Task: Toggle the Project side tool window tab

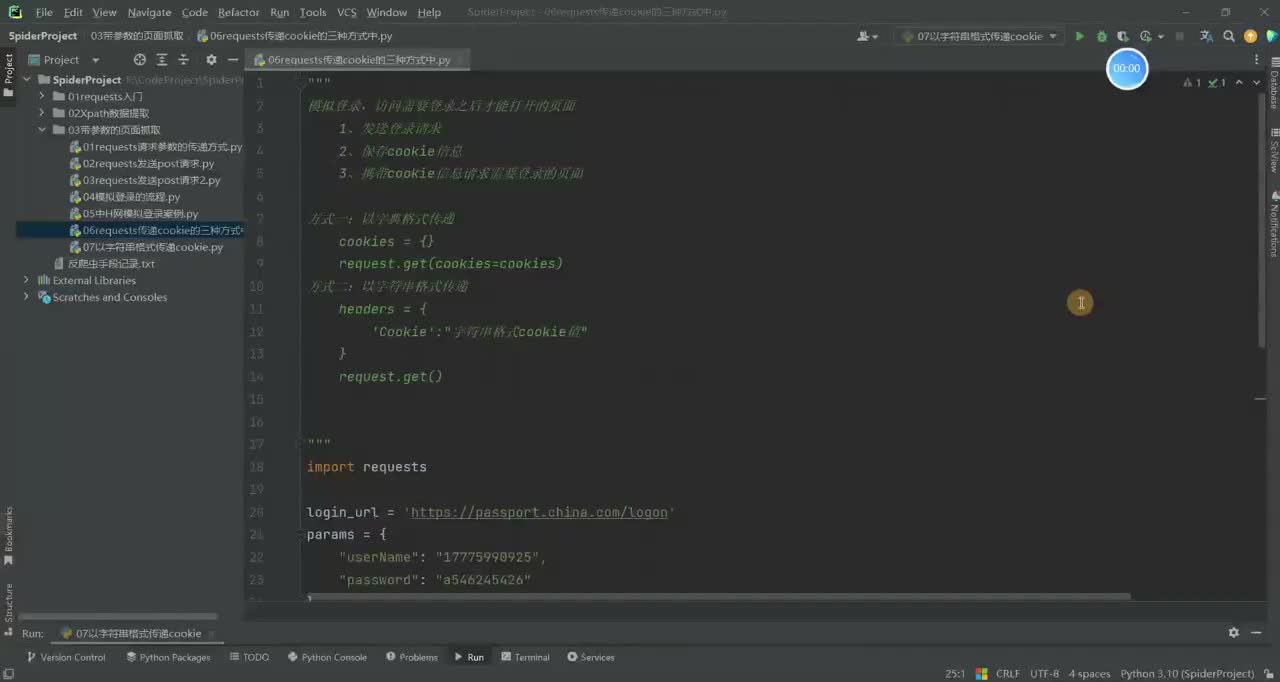Action: [8, 75]
